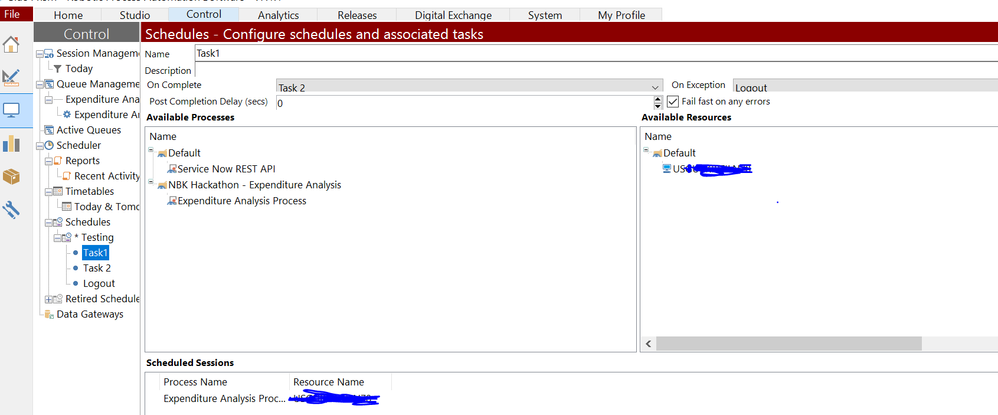Click the Active Queues icon

pyautogui.click(x=49, y=130)
